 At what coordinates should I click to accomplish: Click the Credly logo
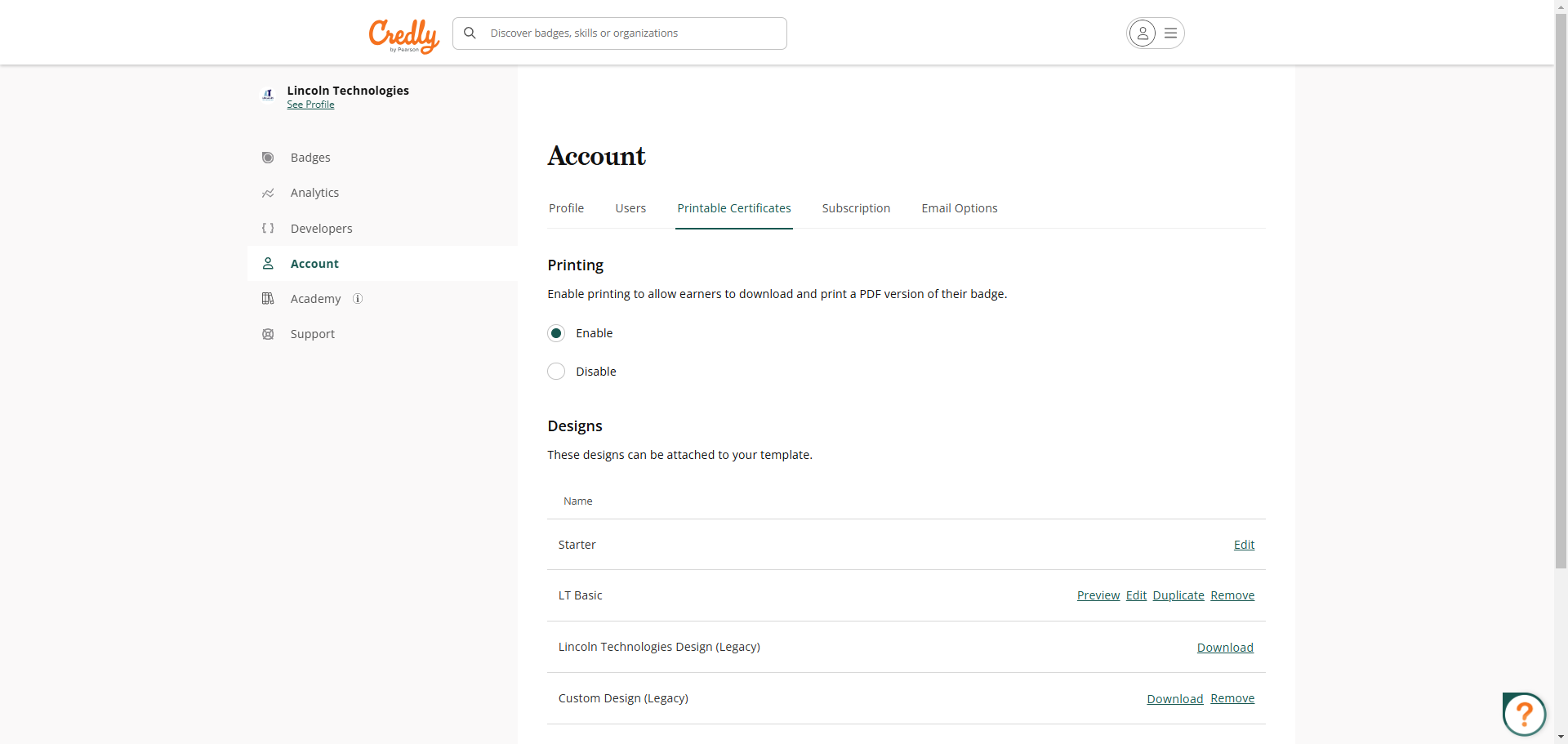pos(403,34)
